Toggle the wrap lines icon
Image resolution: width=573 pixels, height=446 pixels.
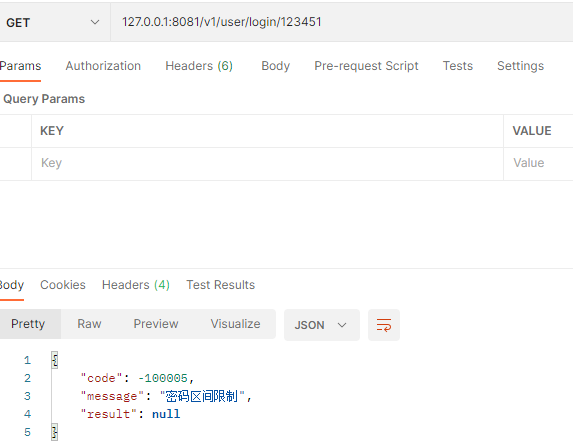pyautogui.click(x=384, y=325)
